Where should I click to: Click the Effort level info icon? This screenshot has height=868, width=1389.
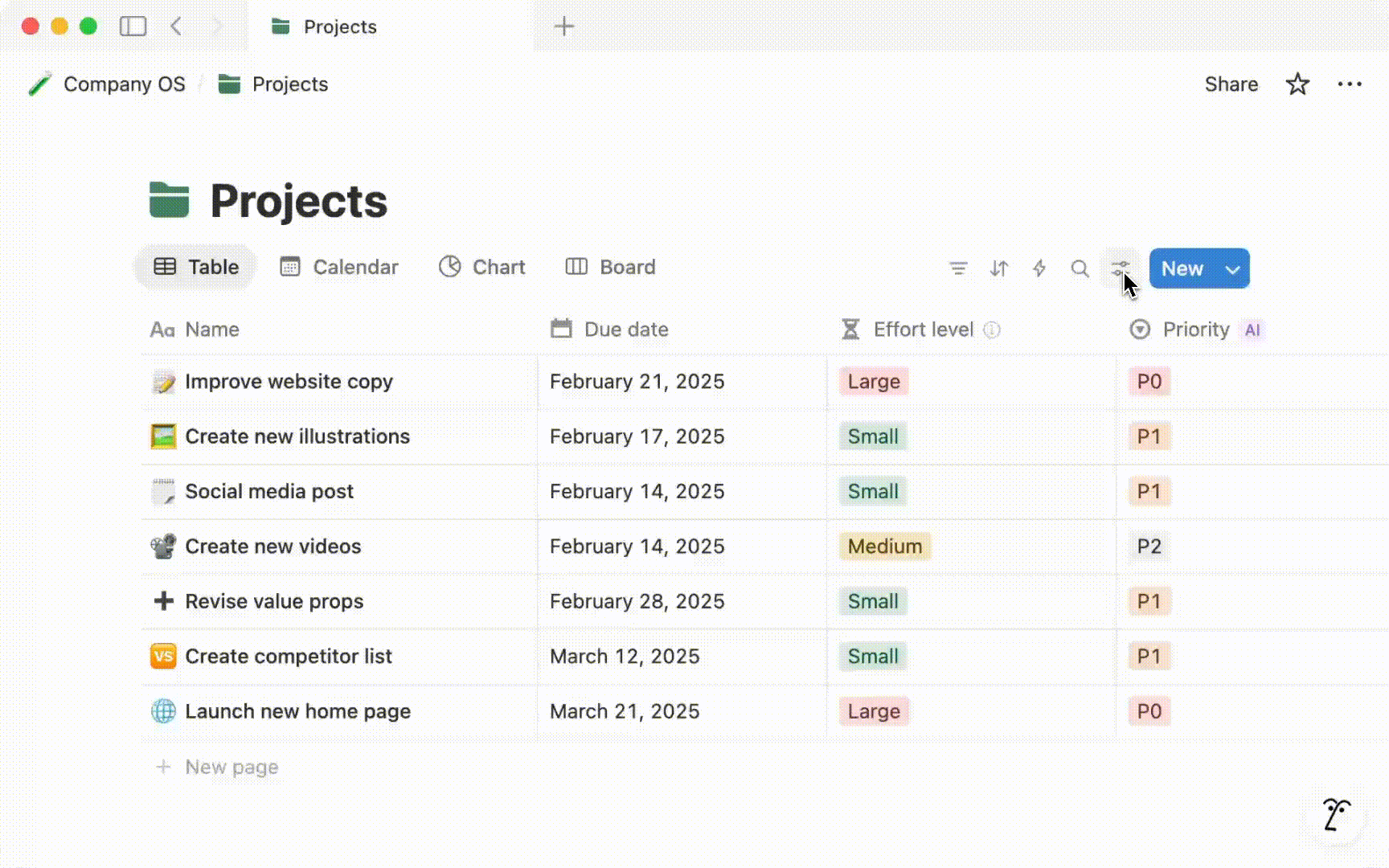pyautogui.click(x=993, y=330)
